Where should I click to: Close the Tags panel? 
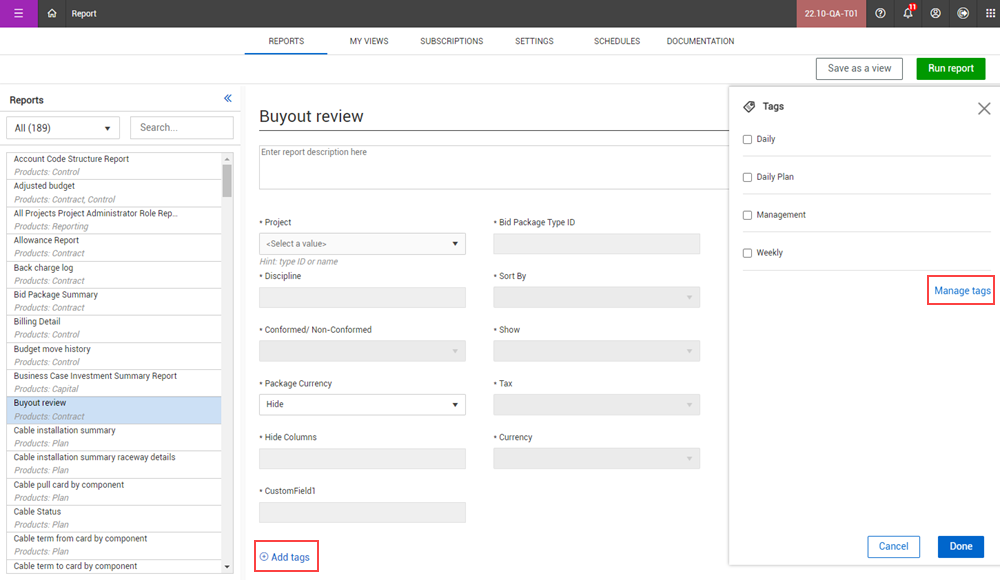(984, 108)
